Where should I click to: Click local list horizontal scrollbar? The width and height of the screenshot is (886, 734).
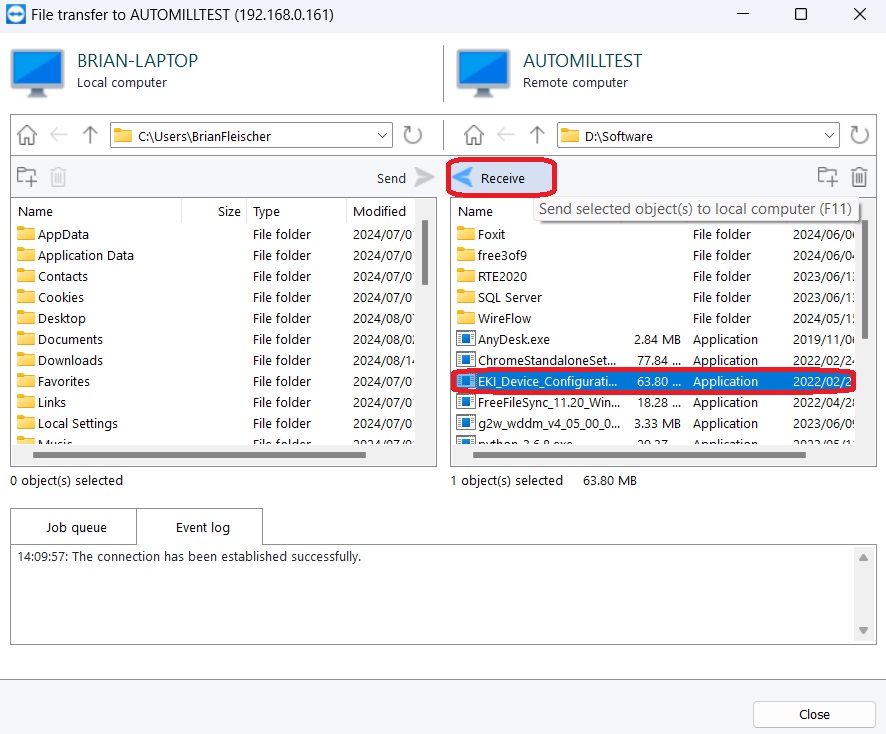(x=199, y=455)
